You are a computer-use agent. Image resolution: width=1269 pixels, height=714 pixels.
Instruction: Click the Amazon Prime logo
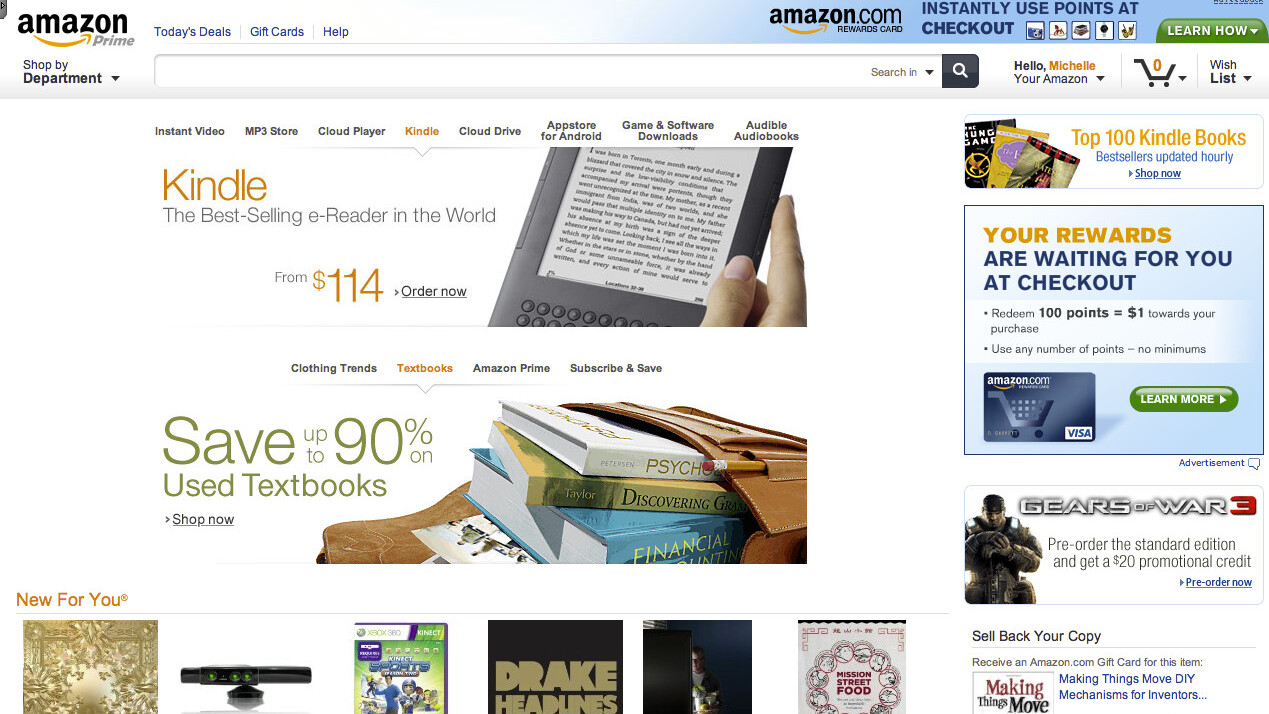tap(76, 29)
